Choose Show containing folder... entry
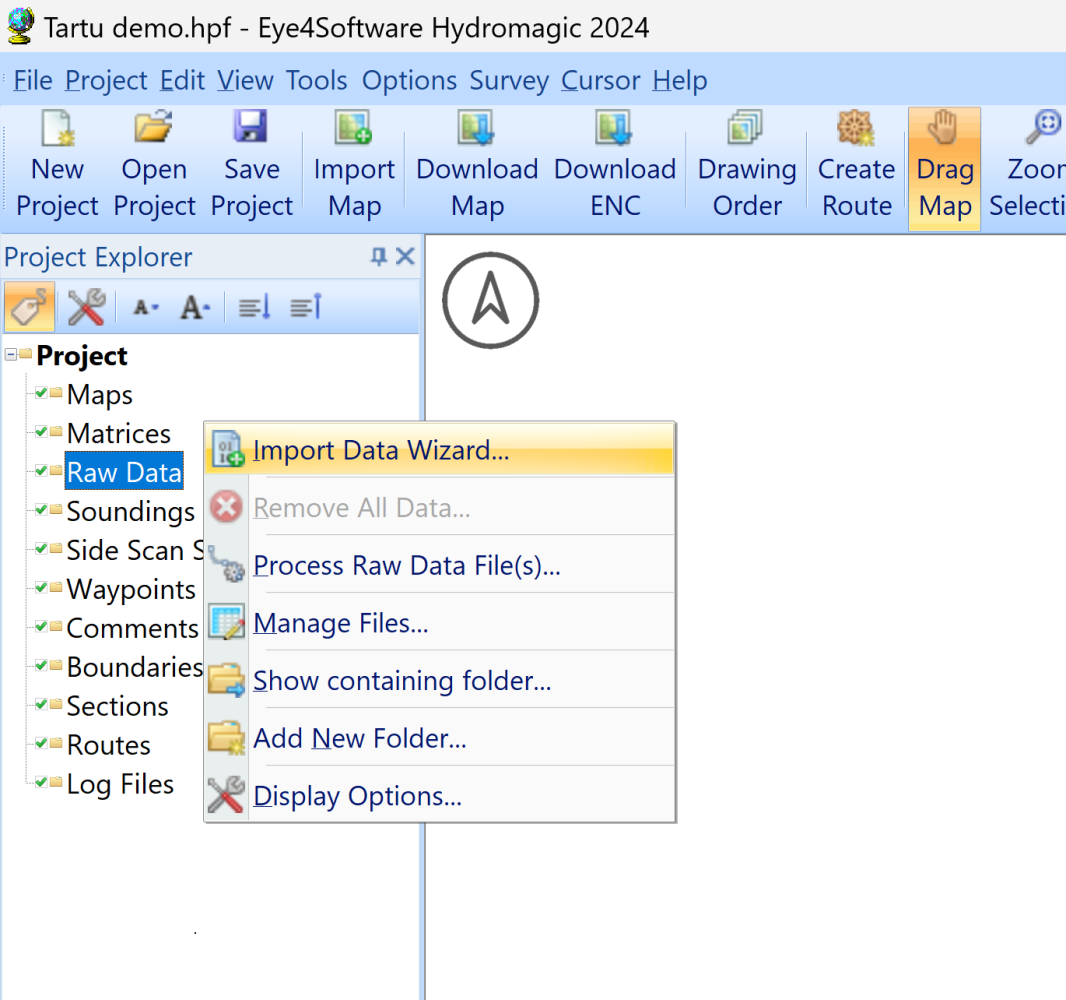This screenshot has width=1066, height=1000. click(x=440, y=680)
